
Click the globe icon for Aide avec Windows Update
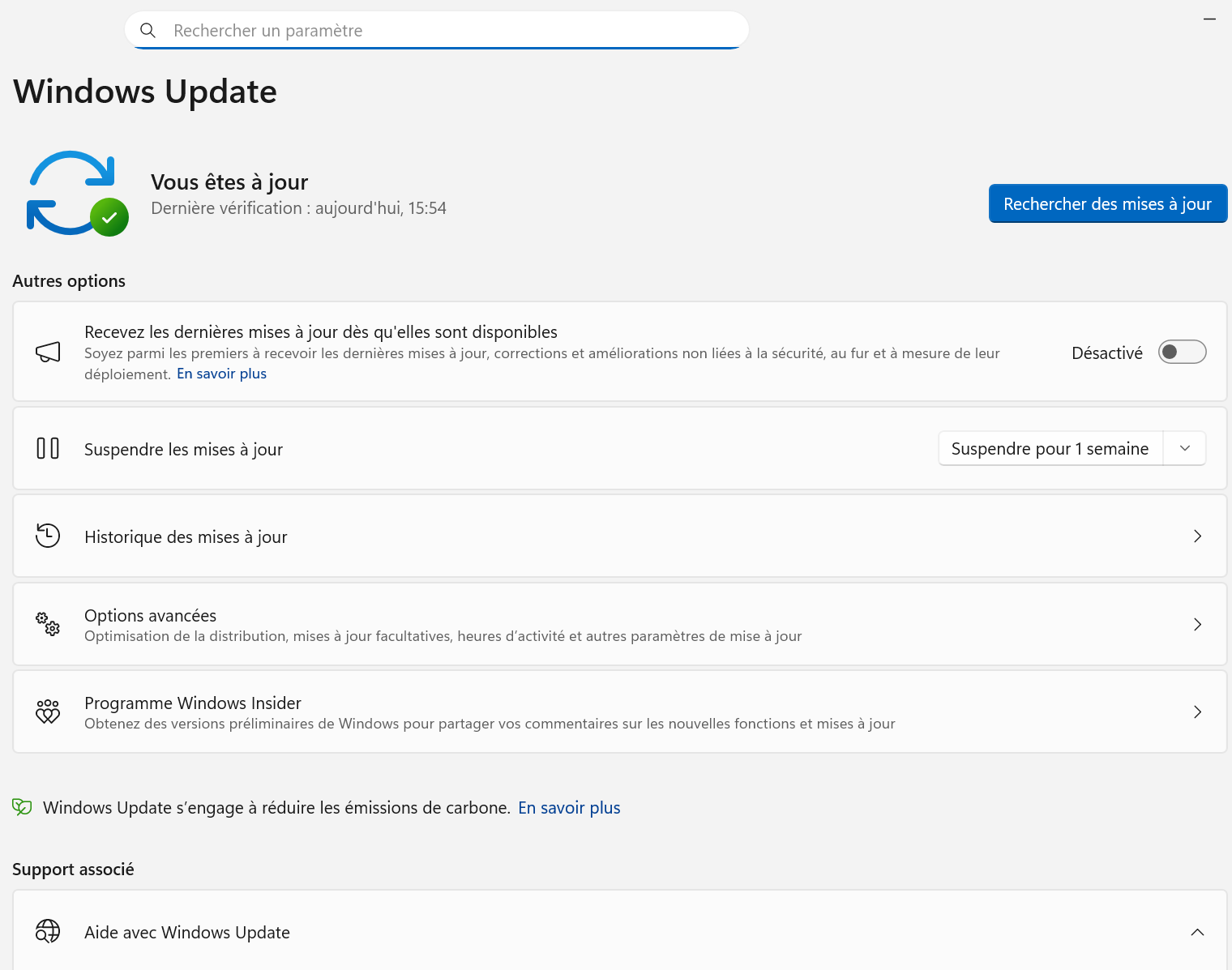pos(48,931)
